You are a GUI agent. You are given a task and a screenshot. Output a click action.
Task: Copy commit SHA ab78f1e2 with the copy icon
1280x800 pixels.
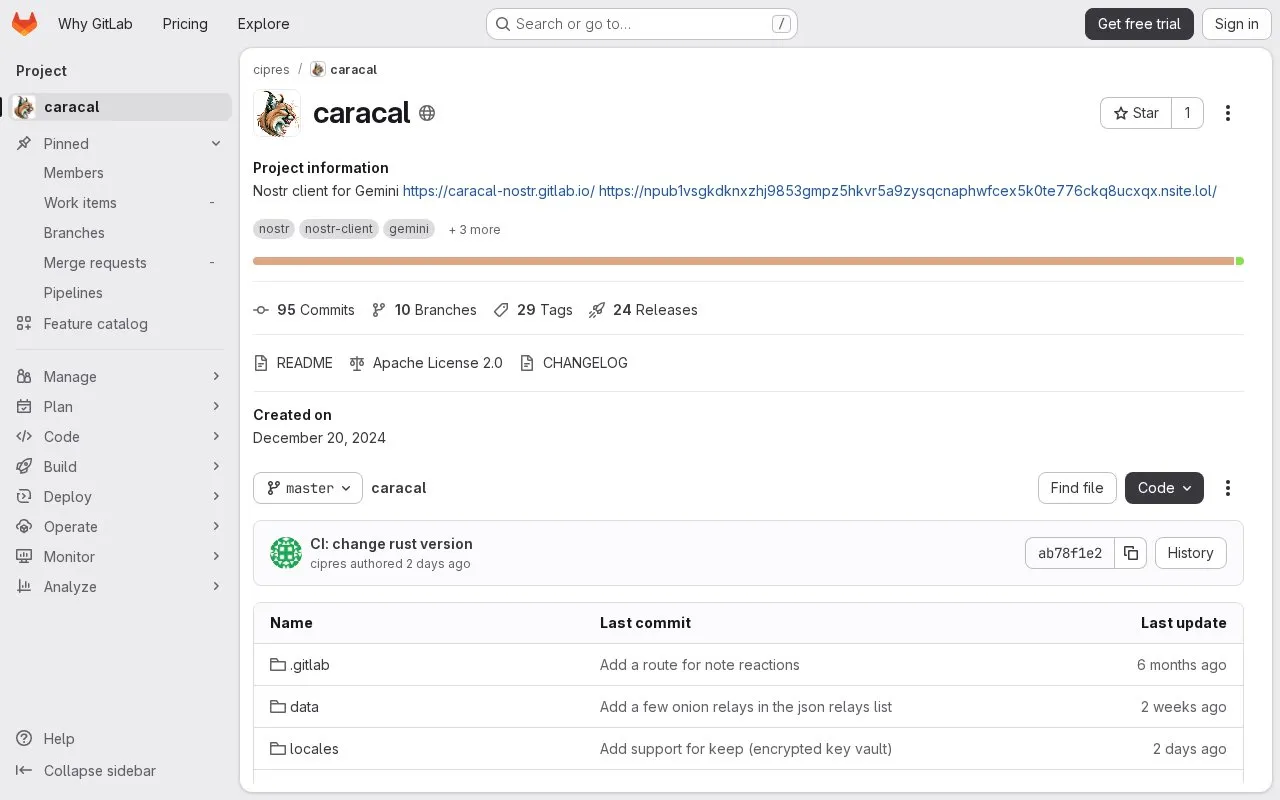[x=1131, y=553]
